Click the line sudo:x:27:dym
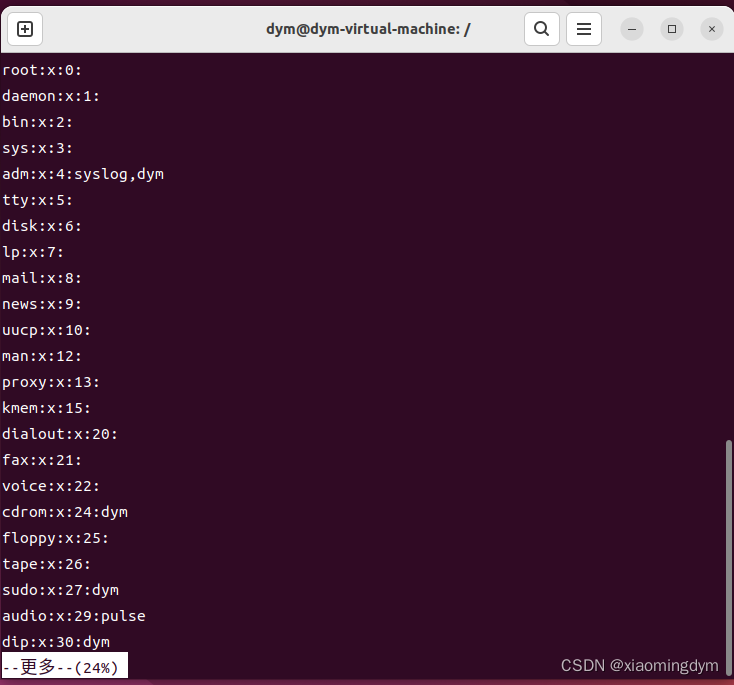Viewport: 734px width, 685px height. pyautogui.click(x=60, y=590)
